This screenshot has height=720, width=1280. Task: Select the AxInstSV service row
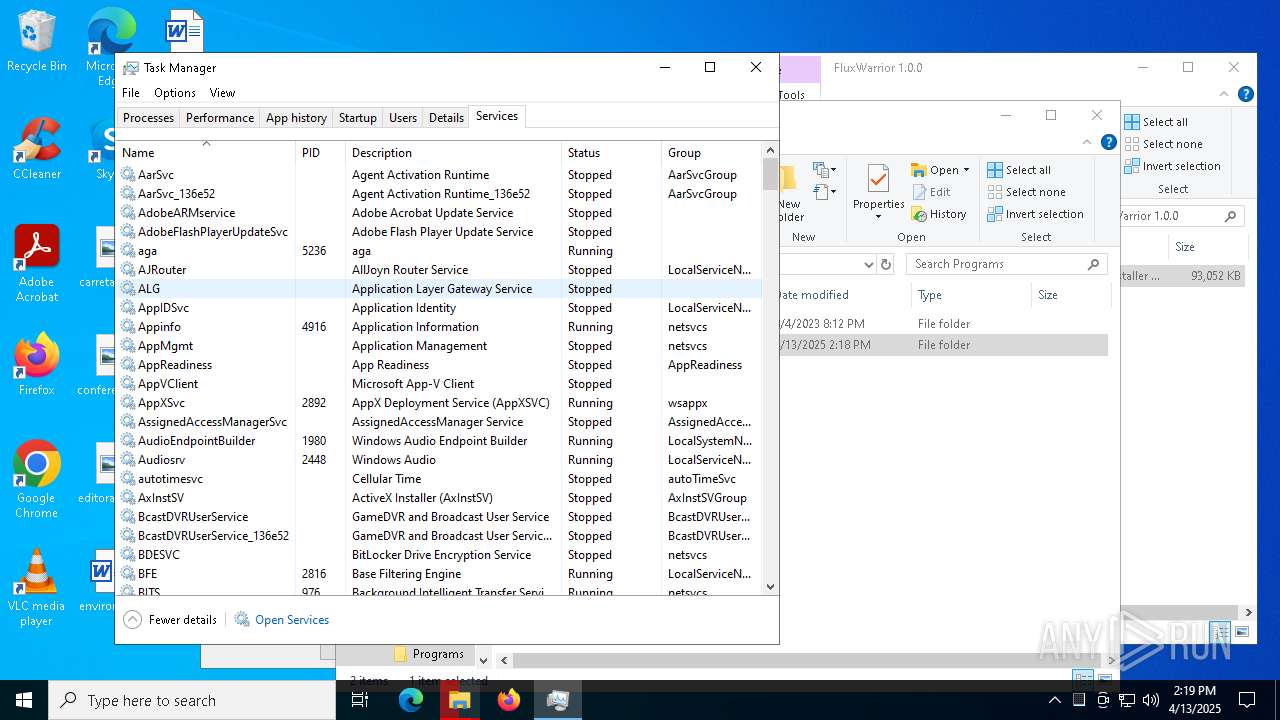click(x=439, y=498)
